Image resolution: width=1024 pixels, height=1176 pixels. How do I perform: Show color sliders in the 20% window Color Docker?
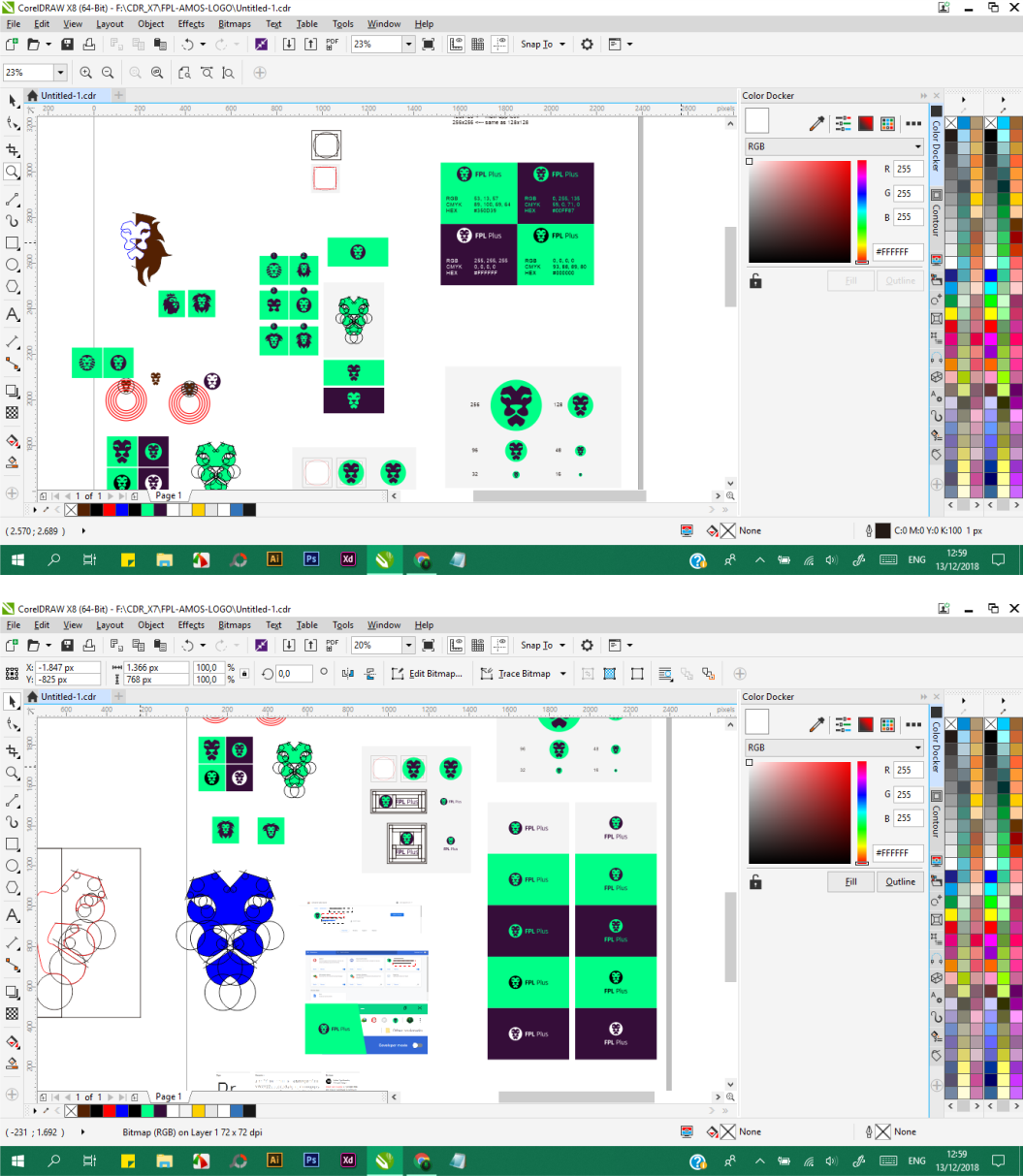(x=843, y=724)
